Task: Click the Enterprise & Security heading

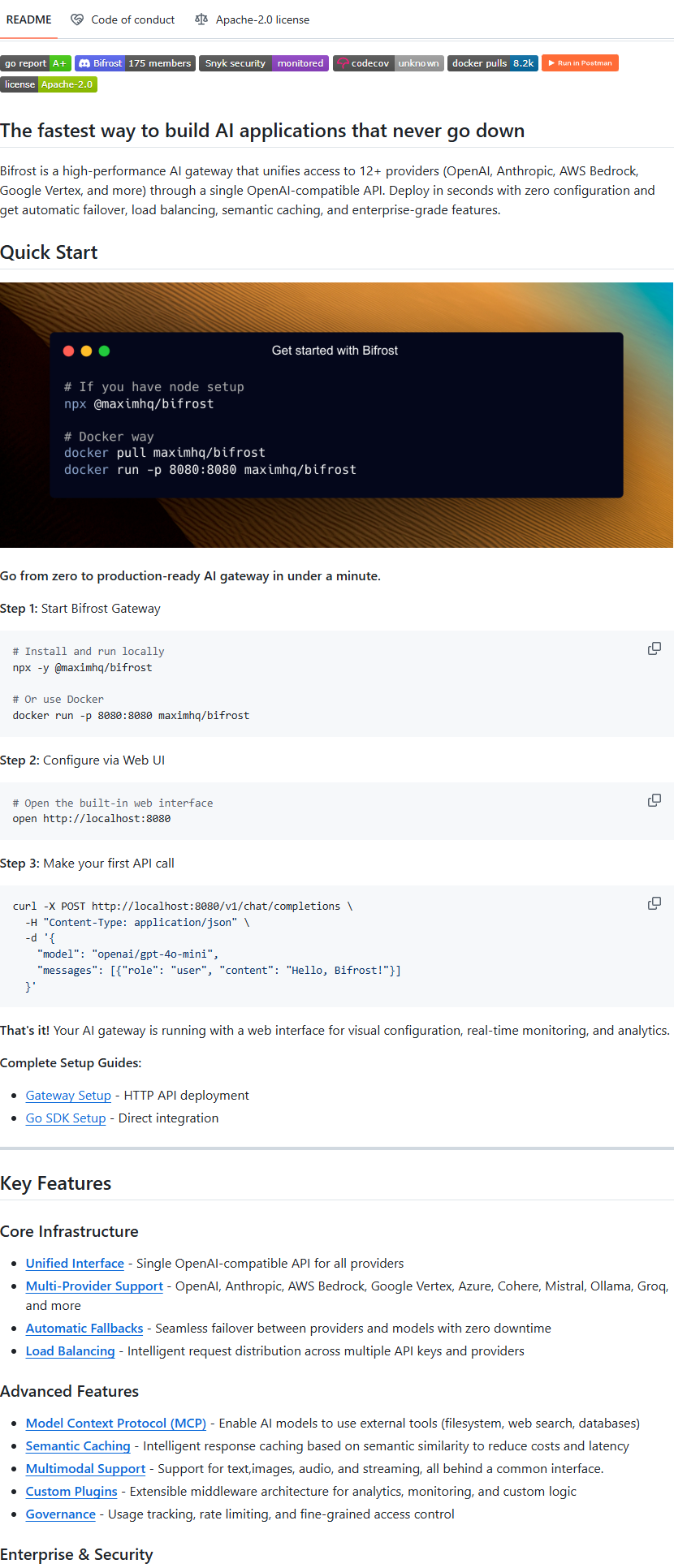Action: [76, 1554]
